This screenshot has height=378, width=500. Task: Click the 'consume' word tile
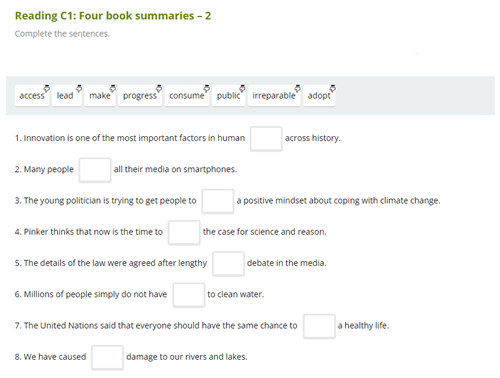(187, 96)
